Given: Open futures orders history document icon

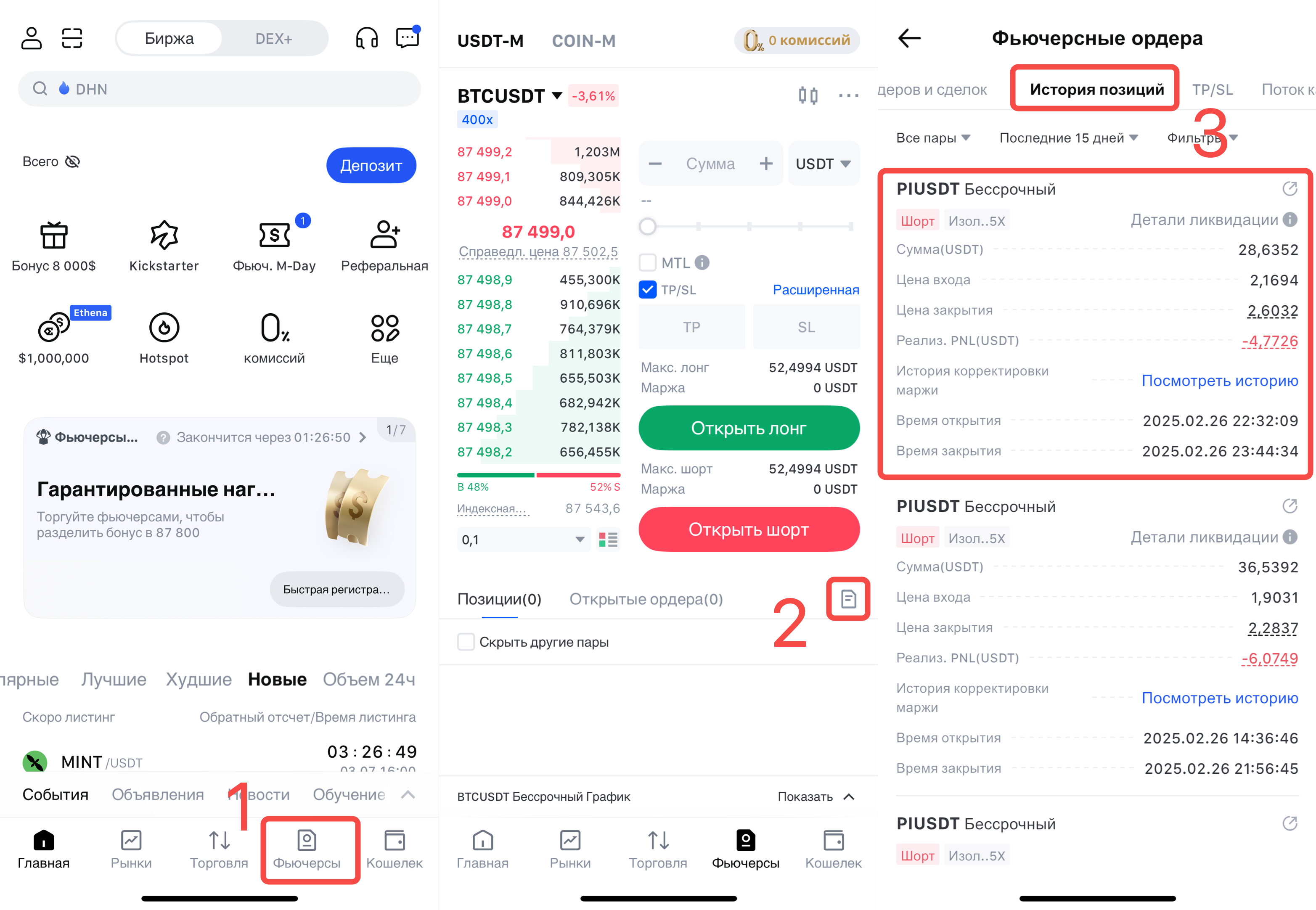Looking at the screenshot, I should (848, 599).
